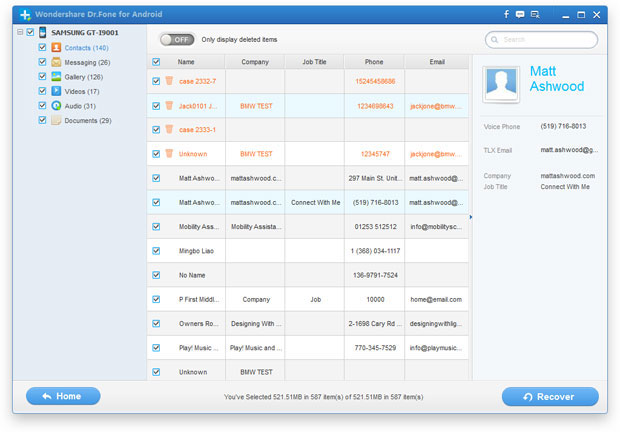620x432 pixels.
Task: Click trash icon on case 2333-1 row
Action: 169,129
